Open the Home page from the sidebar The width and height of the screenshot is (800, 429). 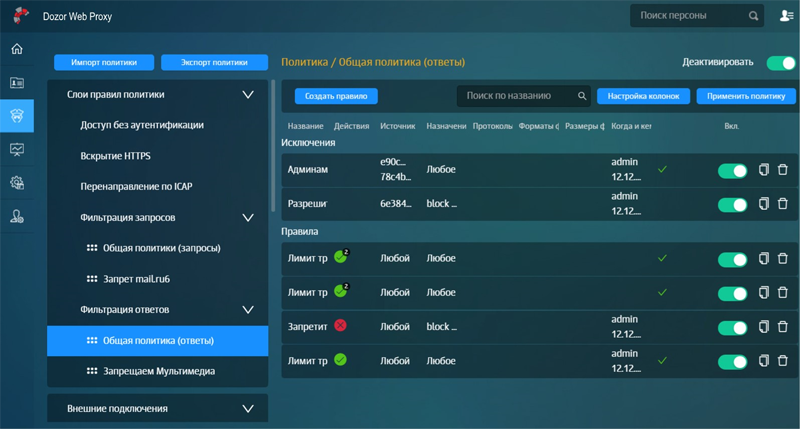(x=17, y=49)
